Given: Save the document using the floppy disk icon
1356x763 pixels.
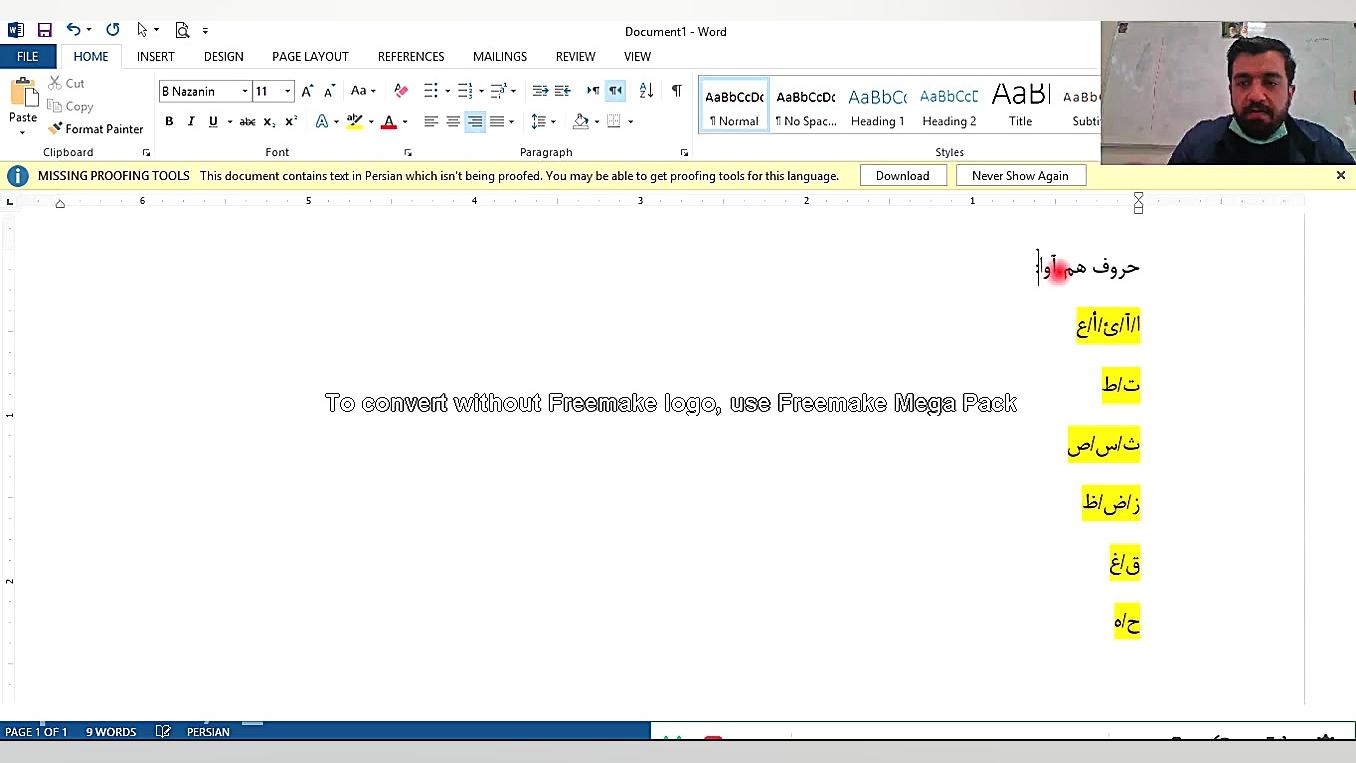Looking at the screenshot, I should [44, 30].
